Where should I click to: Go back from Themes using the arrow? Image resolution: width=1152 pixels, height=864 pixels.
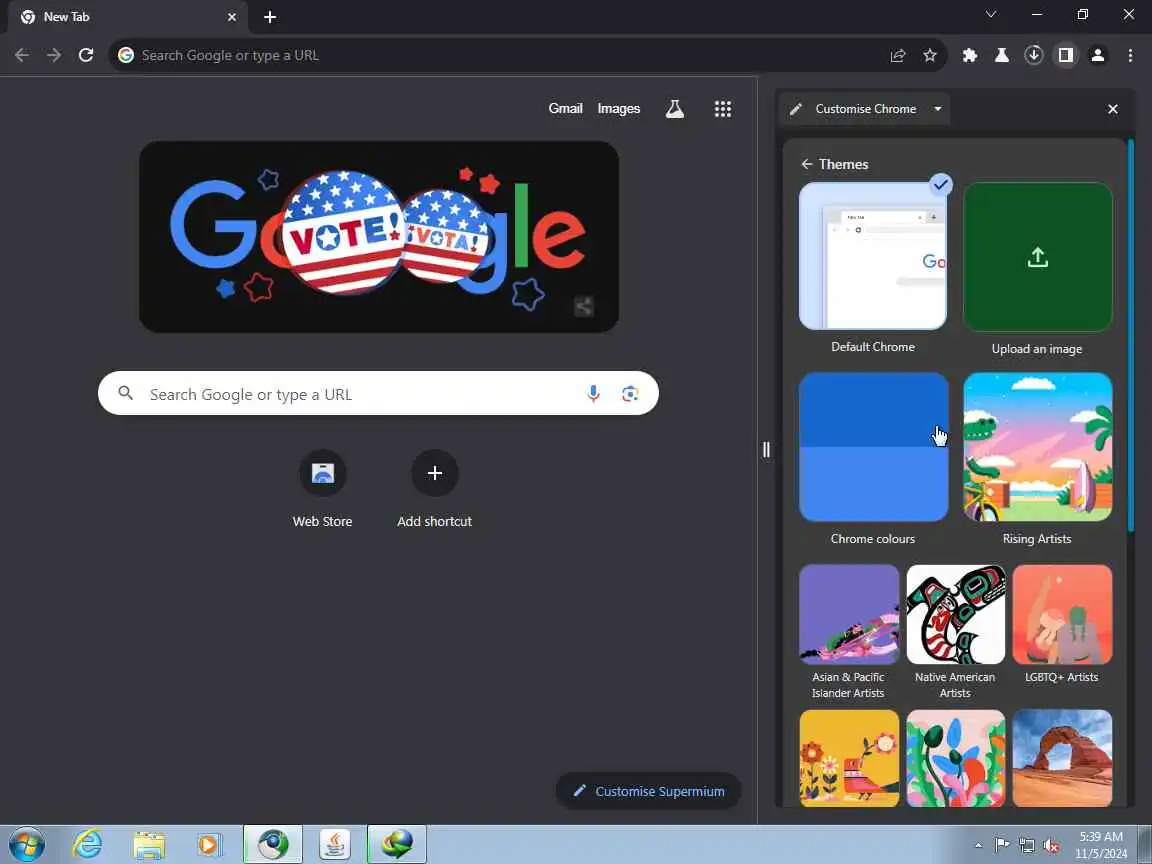point(807,164)
